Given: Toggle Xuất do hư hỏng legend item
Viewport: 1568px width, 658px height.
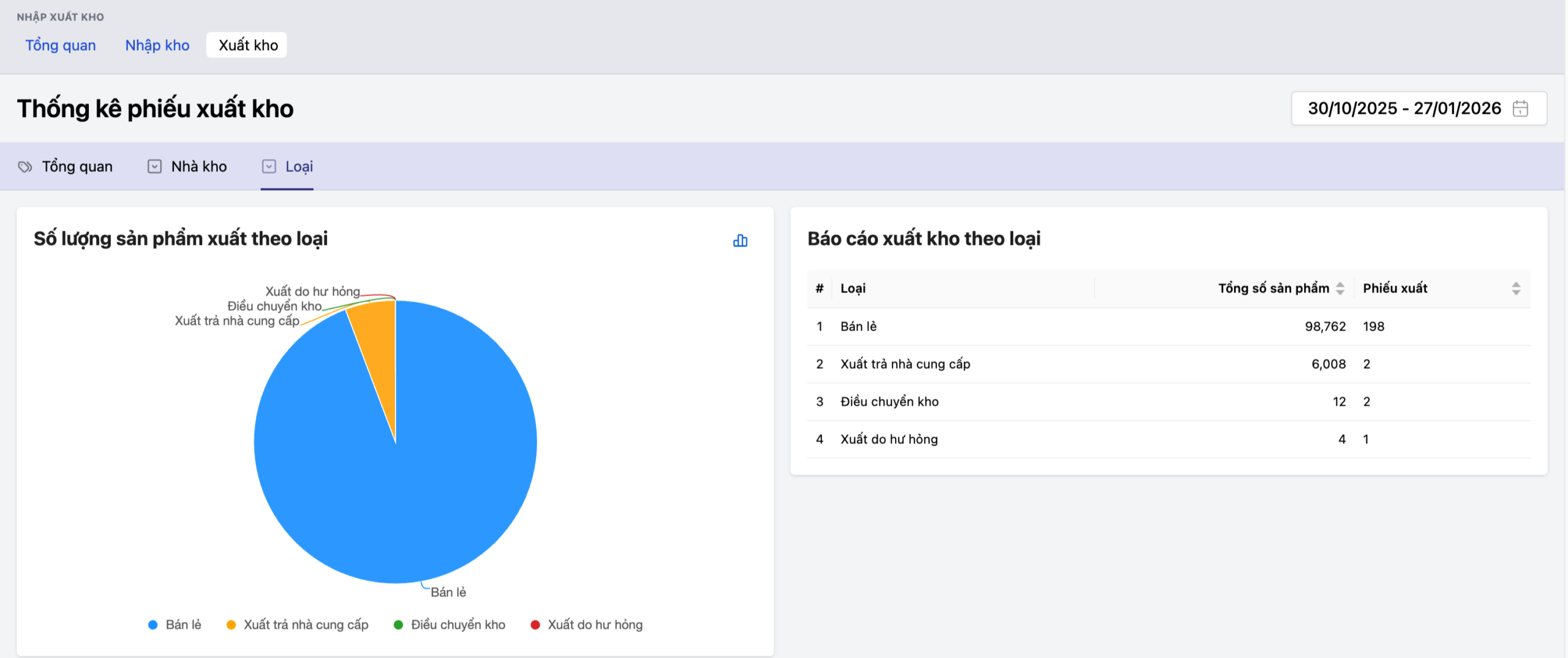Looking at the screenshot, I should [587, 624].
